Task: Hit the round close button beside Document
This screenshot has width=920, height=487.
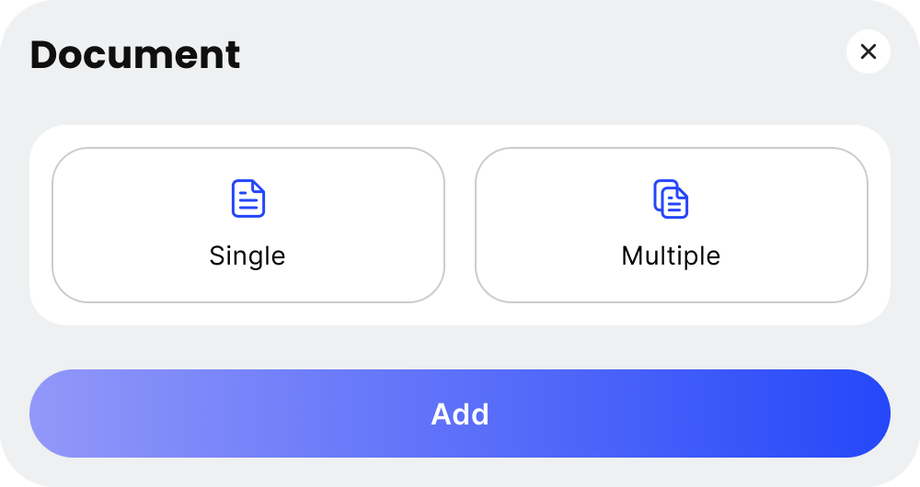Action: [x=868, y=52]
